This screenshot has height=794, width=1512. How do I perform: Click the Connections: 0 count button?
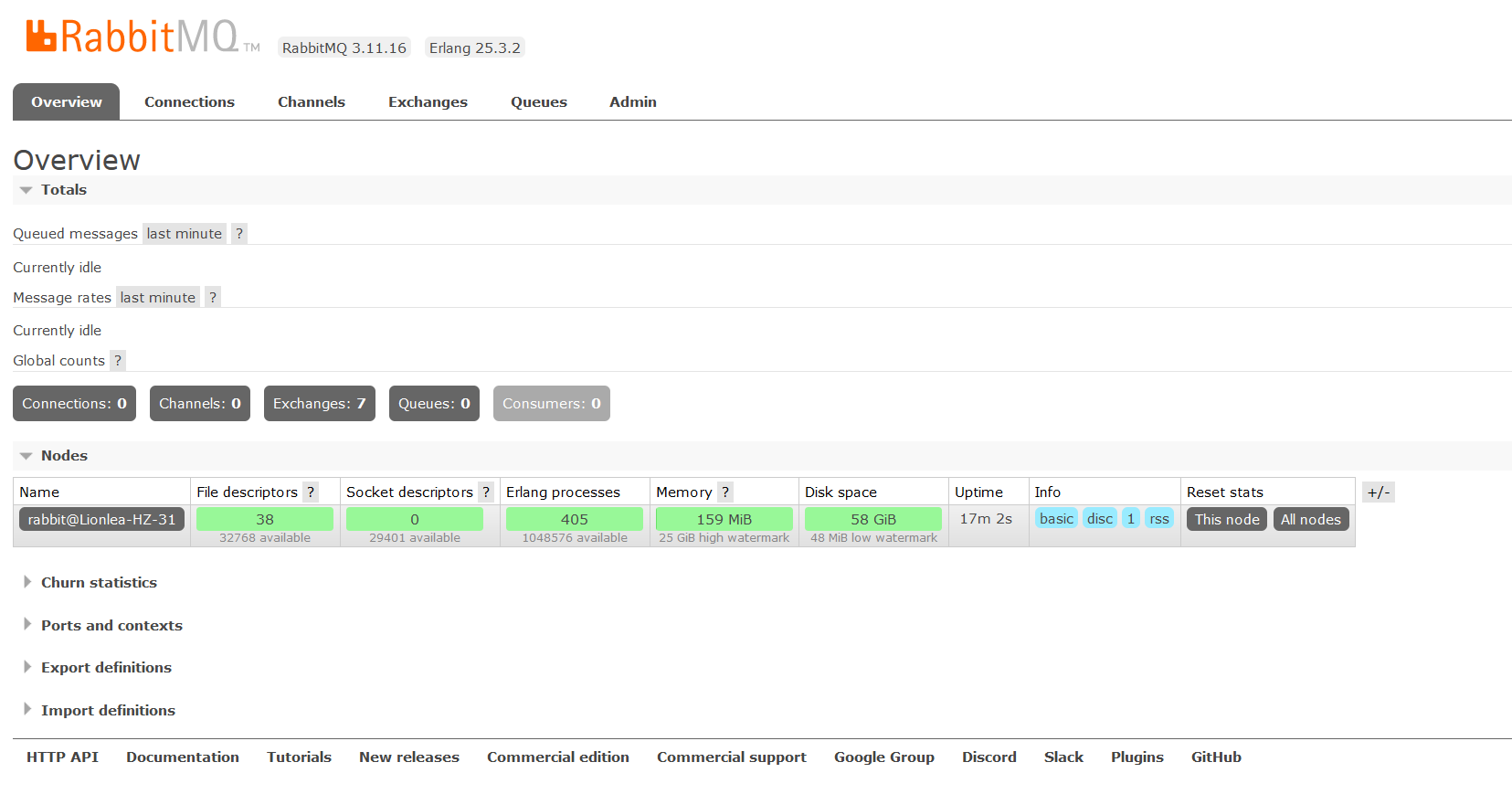point(75,404)
